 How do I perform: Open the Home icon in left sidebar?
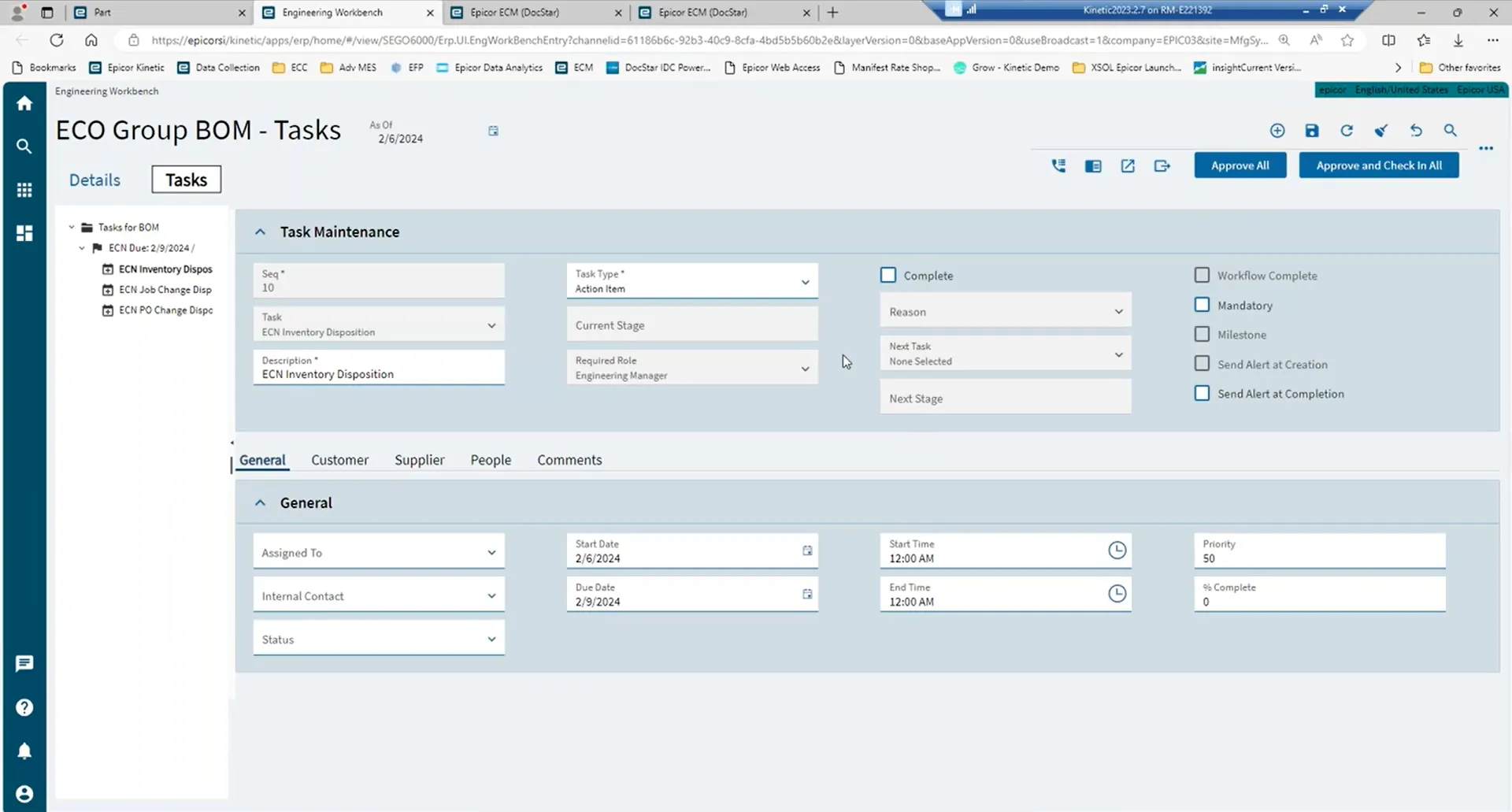[24, 103]
